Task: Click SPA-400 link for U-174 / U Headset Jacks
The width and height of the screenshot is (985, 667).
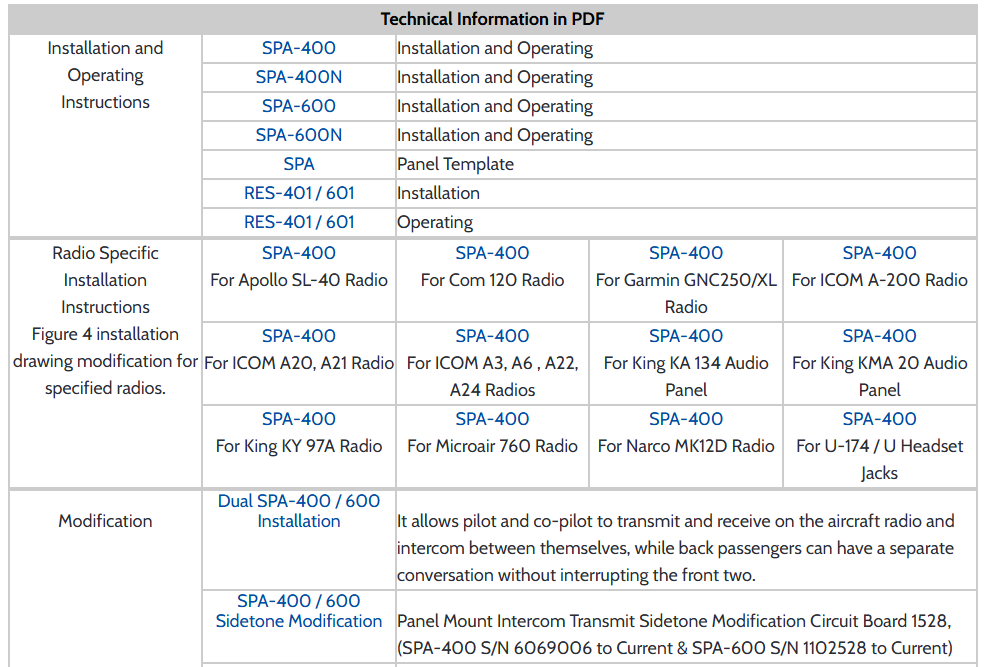Action: tap(879, 419)
